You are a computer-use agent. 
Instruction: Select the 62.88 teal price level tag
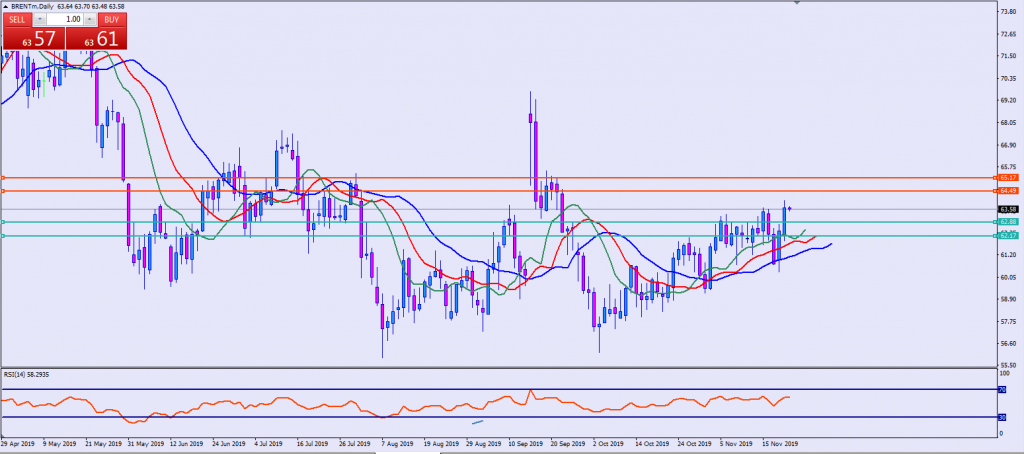tap(1007, 221)
